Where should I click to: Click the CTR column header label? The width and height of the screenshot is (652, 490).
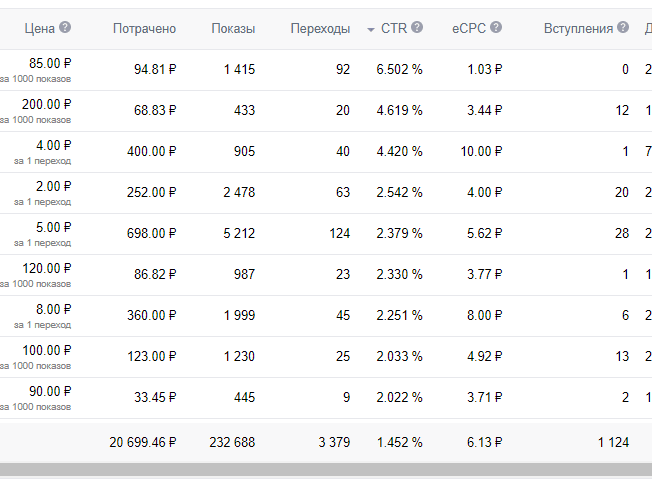394,29
